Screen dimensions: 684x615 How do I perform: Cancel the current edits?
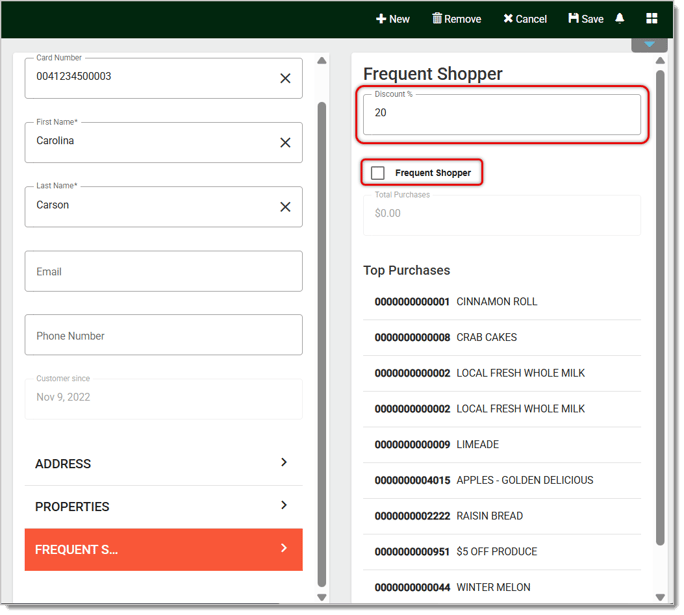525,19
